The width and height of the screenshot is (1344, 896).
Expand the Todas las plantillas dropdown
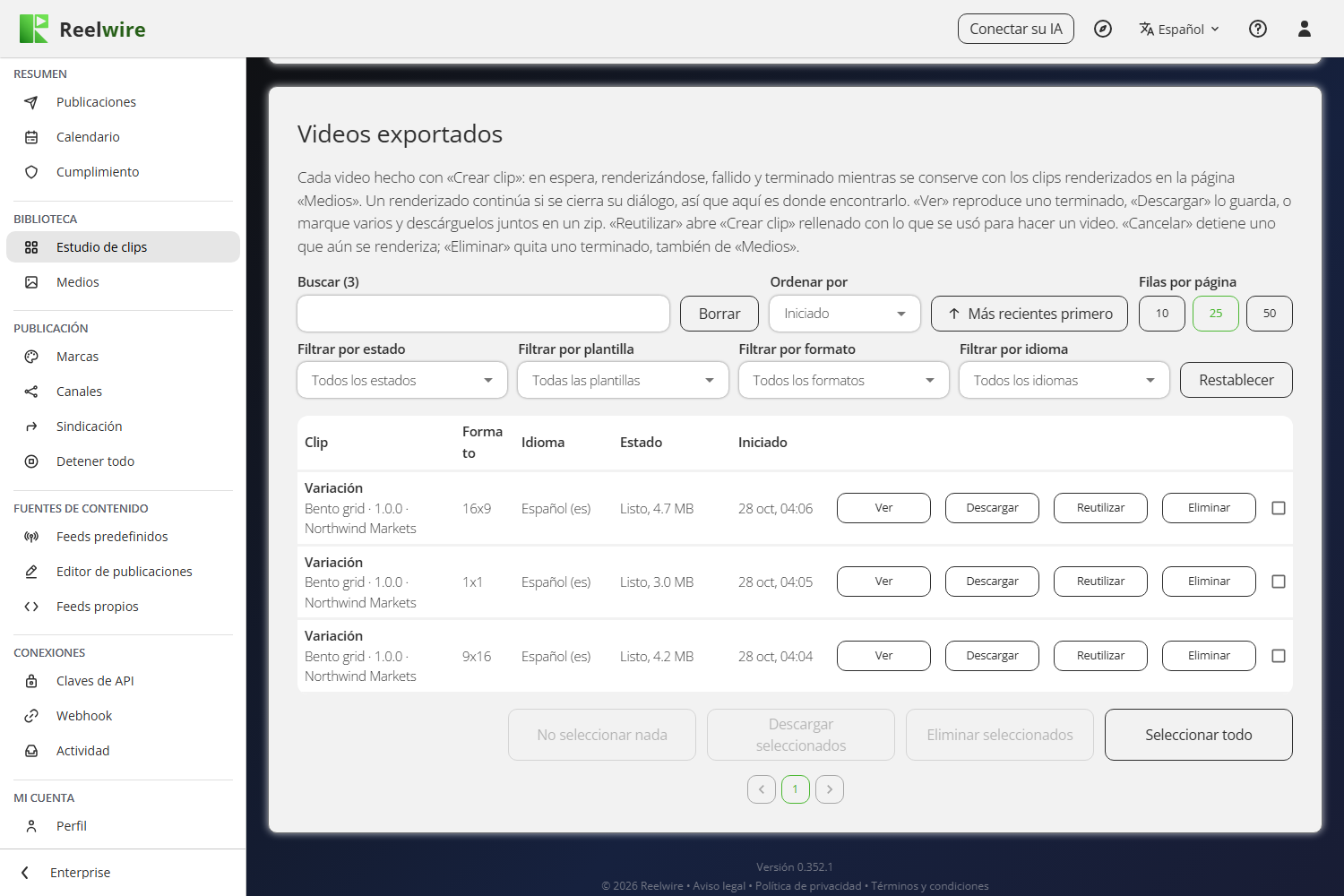click(x=623, y=380)
